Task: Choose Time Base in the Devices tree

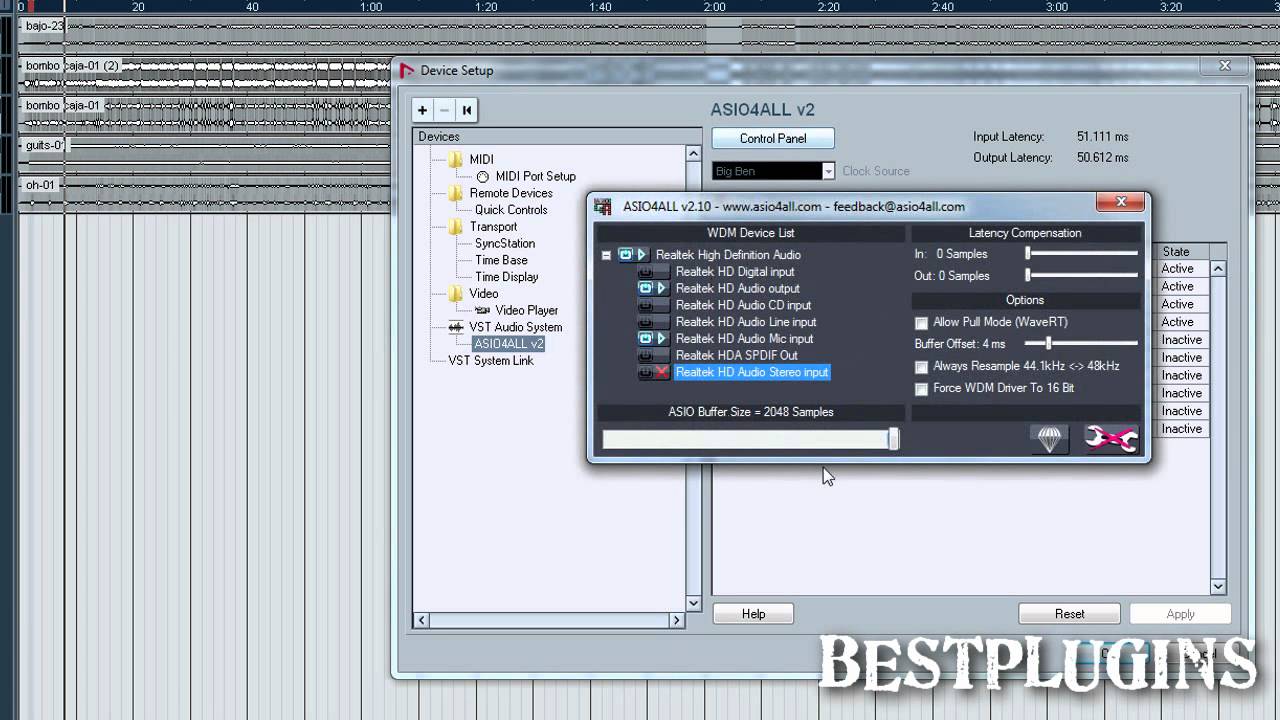Action: [x=501, y=260]
